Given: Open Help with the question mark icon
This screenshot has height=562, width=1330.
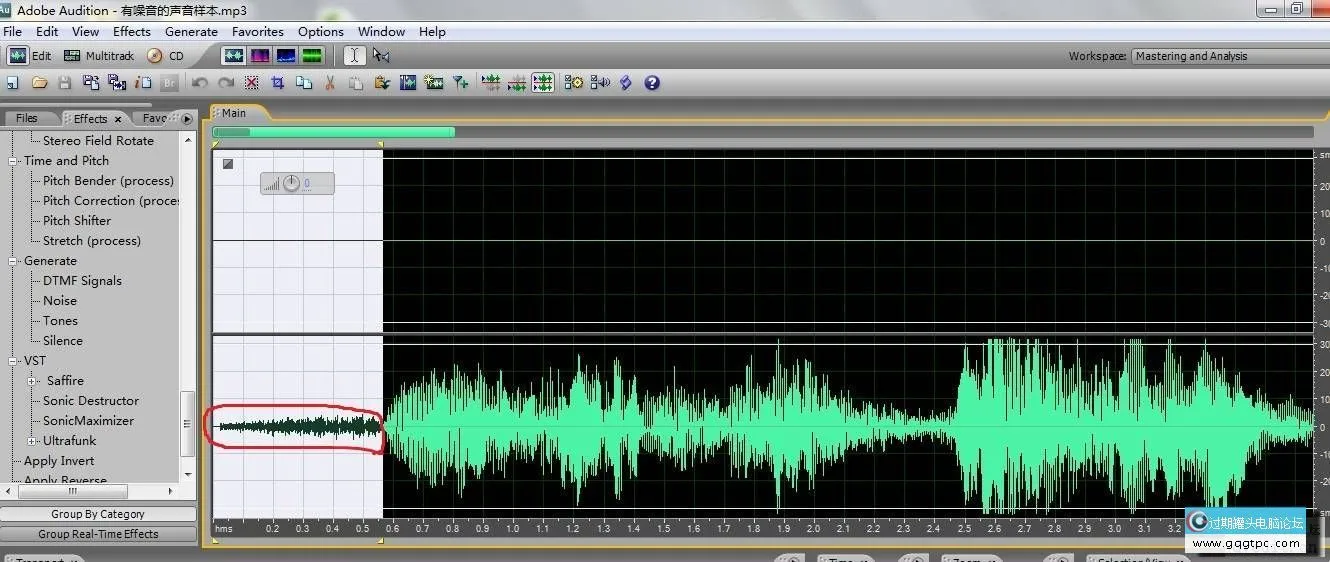Looking at the screenshot, I should coord(652,83).
